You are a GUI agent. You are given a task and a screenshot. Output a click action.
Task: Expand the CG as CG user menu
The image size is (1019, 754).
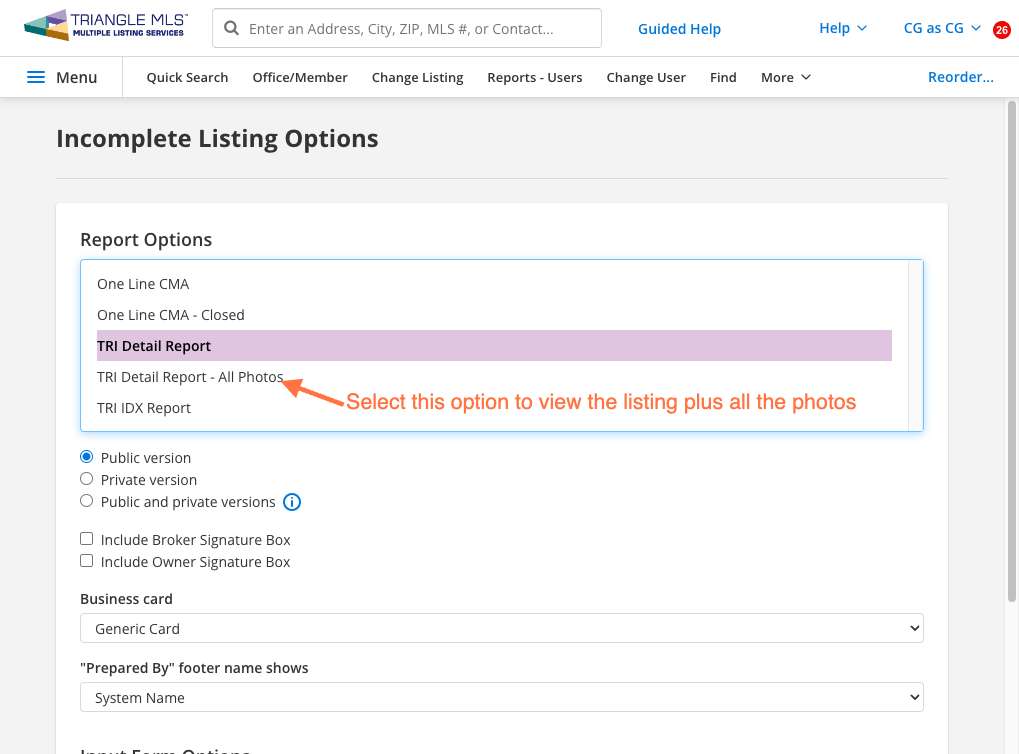coord(942,28)
